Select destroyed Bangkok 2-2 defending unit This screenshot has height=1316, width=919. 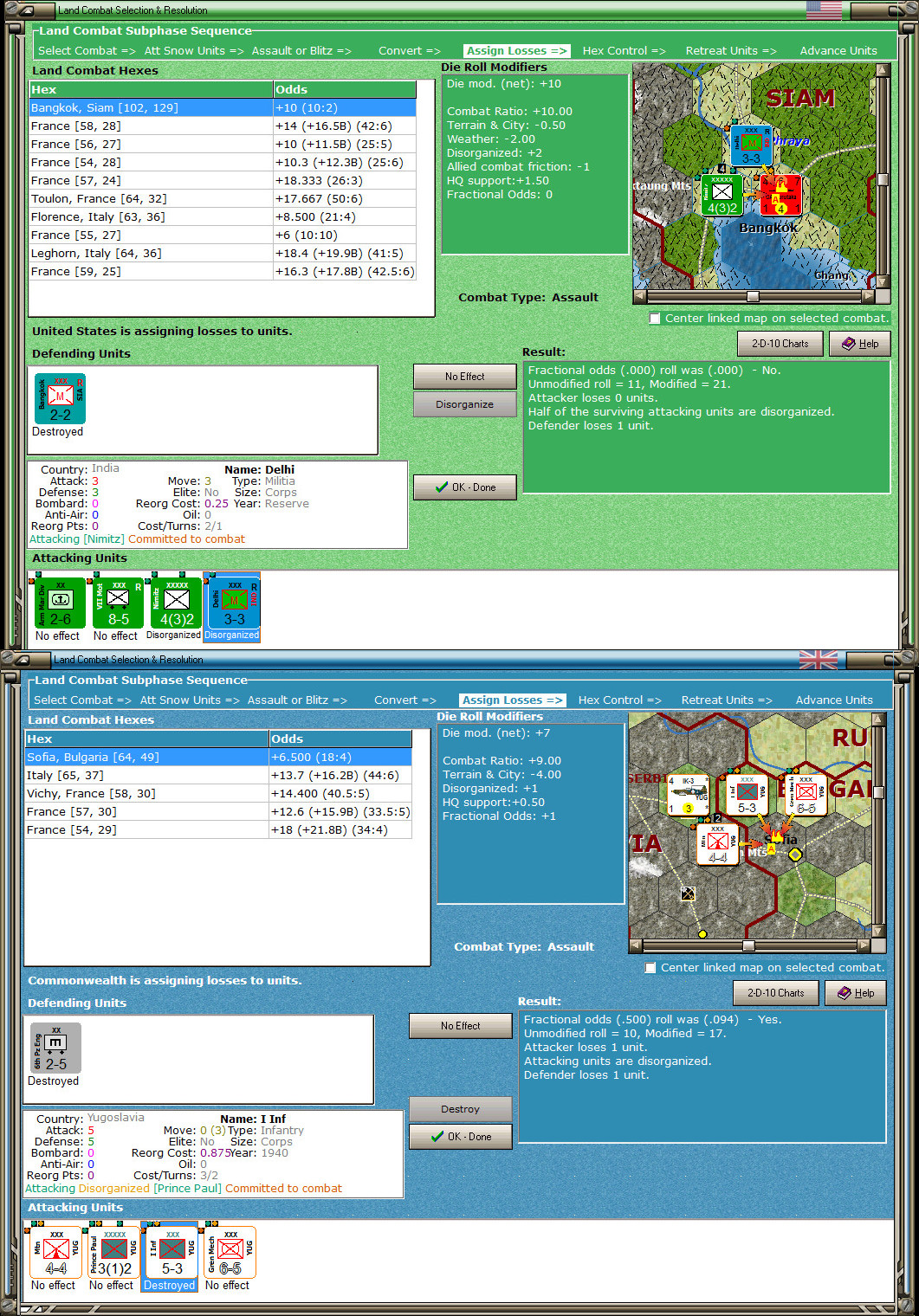click(60, 398)
